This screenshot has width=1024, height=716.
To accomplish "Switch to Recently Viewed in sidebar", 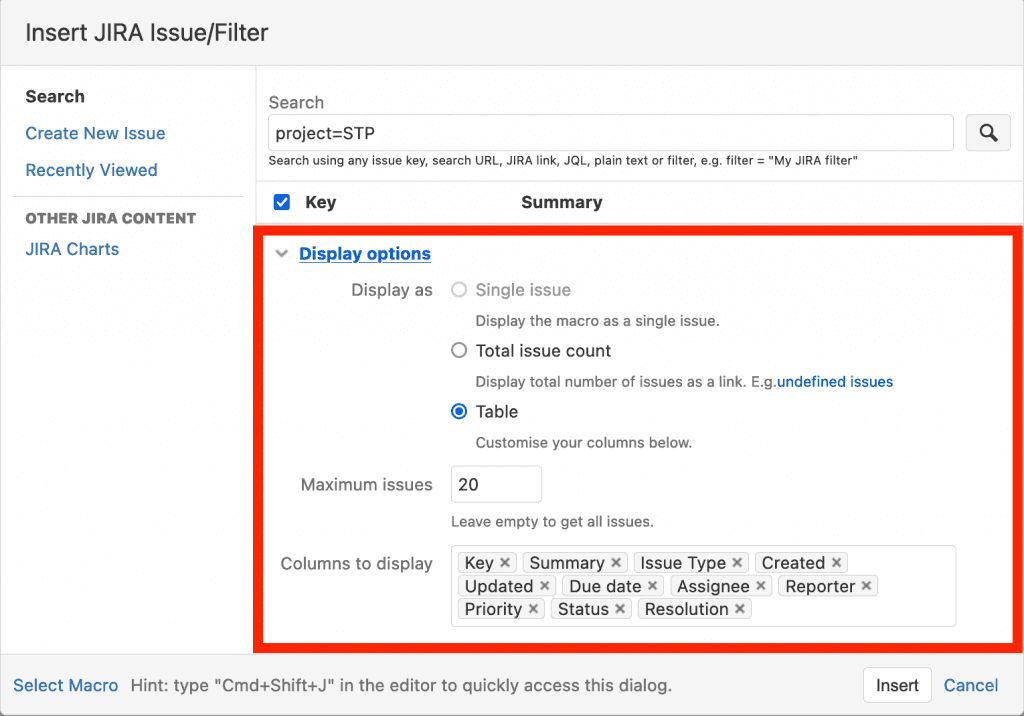I will [91, 170].
